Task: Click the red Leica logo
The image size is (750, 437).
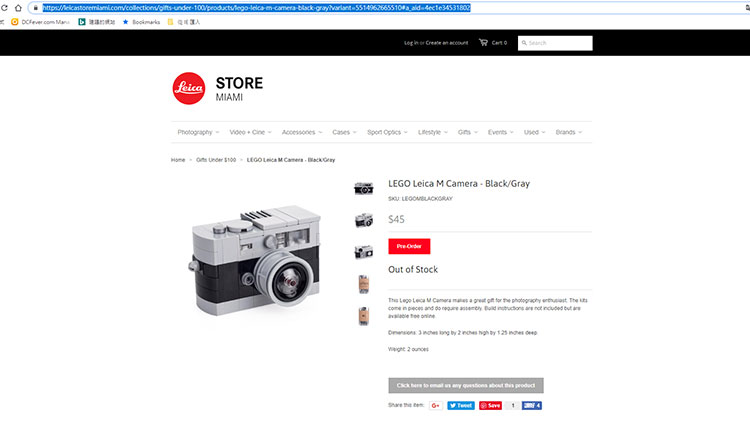Action: pos(189,88)
